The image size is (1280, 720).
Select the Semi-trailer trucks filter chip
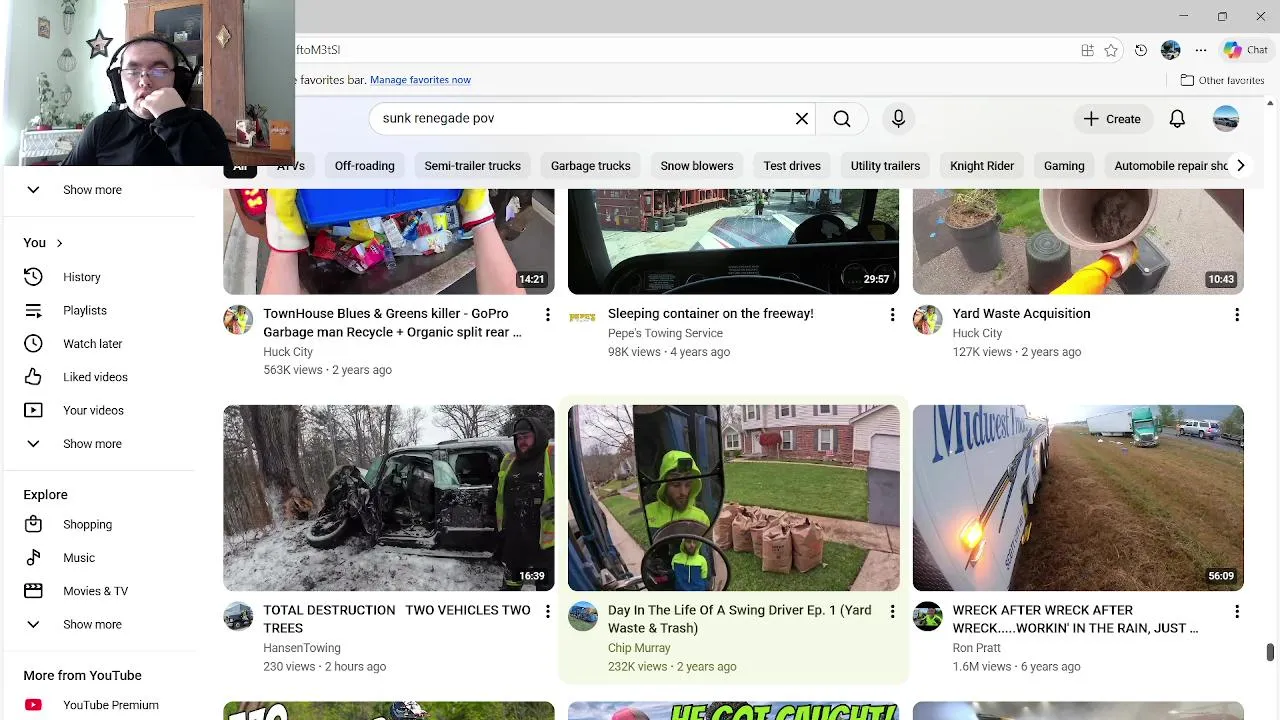point(472,166)
